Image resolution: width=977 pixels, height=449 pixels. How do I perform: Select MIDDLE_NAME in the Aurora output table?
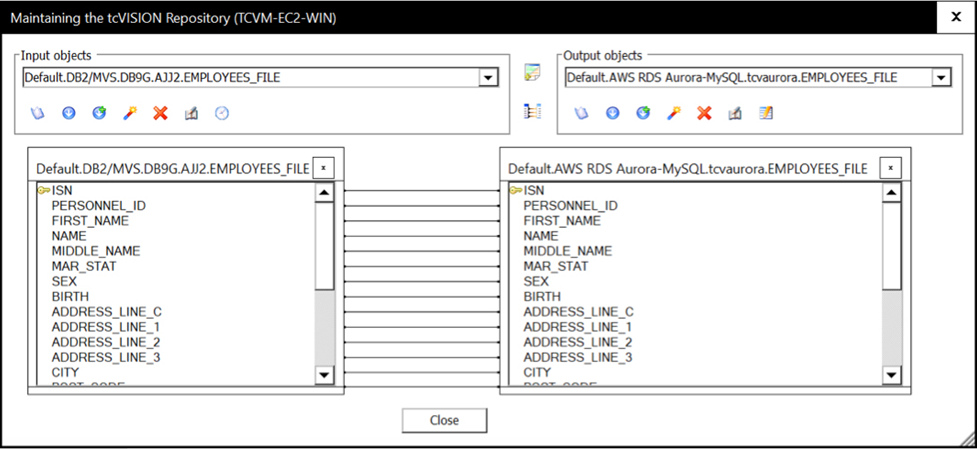click(x=568, y=251)
